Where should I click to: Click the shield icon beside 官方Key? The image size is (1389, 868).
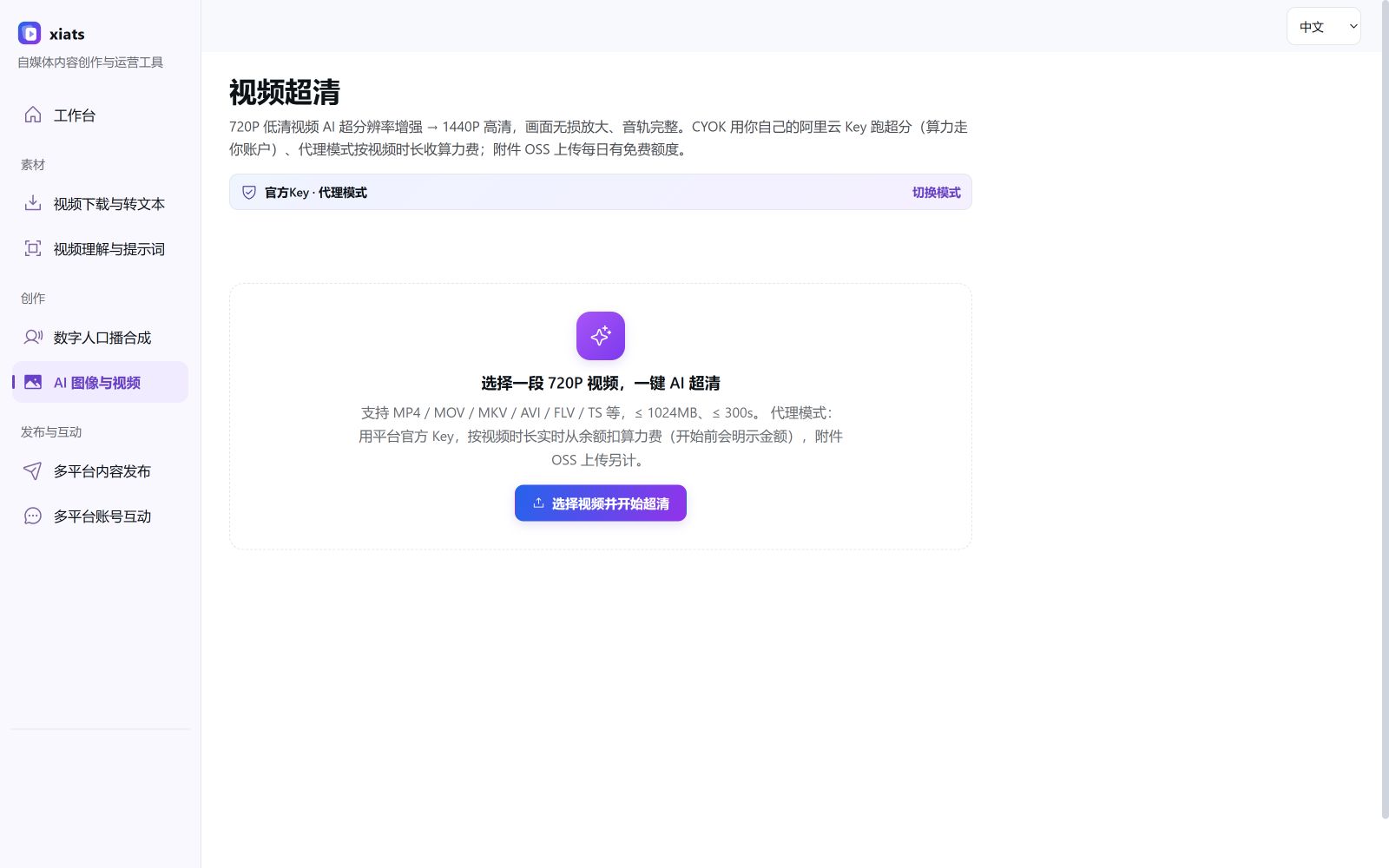coord(249,193)
